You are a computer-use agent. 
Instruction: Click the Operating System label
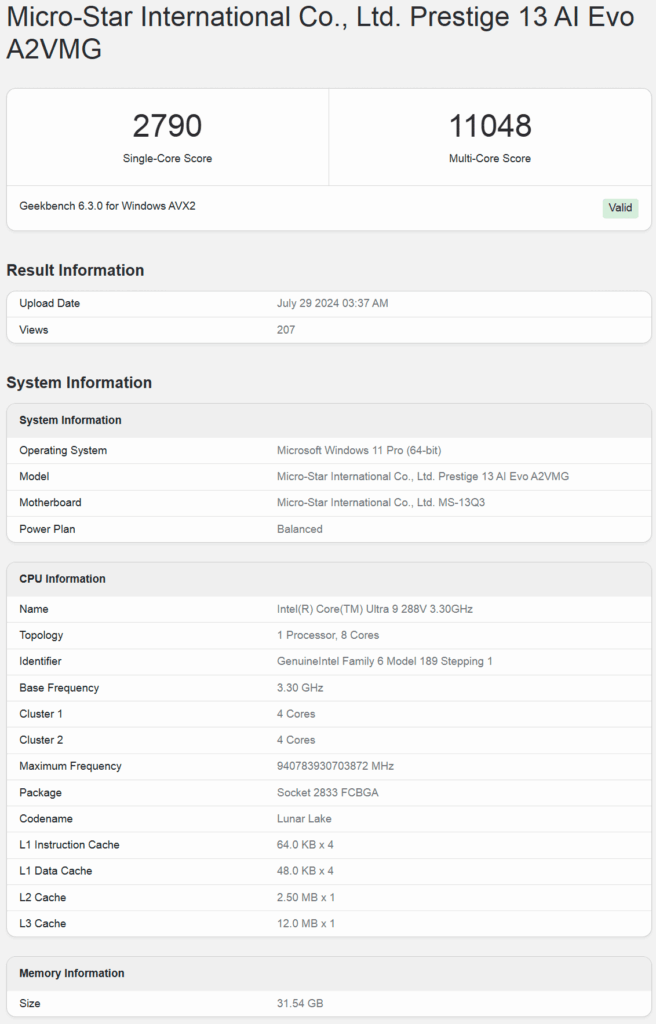[x=63, y=451]
